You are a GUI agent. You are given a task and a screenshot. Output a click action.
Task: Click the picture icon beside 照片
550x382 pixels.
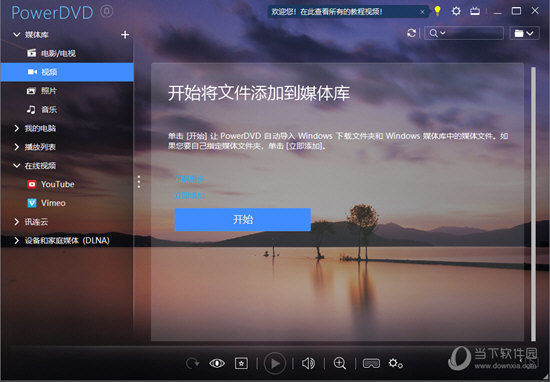[x=31, y=91]
